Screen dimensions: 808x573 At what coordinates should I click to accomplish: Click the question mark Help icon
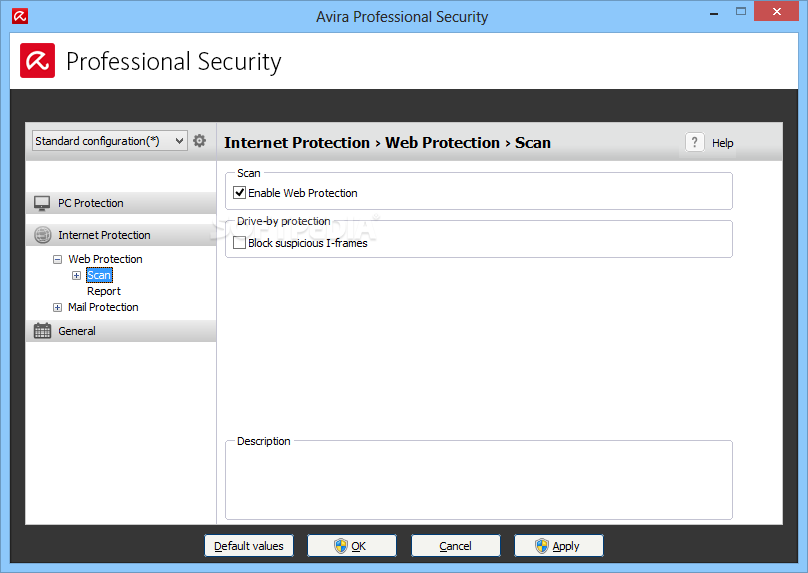(695, 142)
